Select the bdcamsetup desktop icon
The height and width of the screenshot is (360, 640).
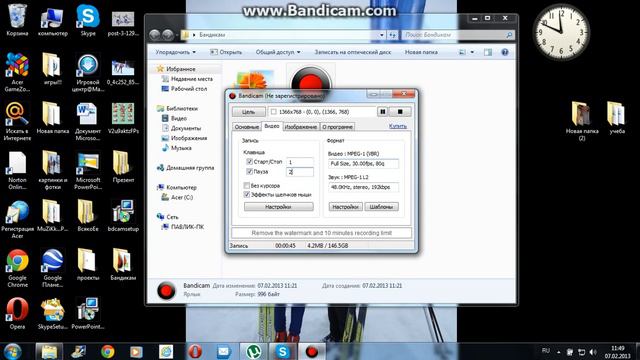pyautogui.click(x=123, y=216)
